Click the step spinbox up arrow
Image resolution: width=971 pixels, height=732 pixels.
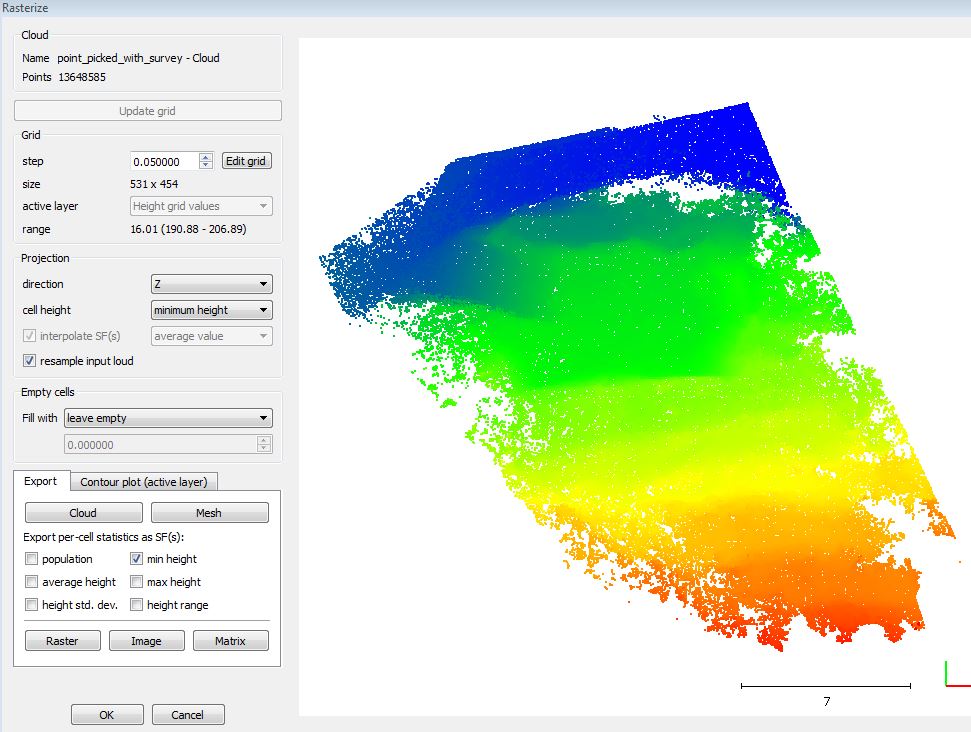206,157
